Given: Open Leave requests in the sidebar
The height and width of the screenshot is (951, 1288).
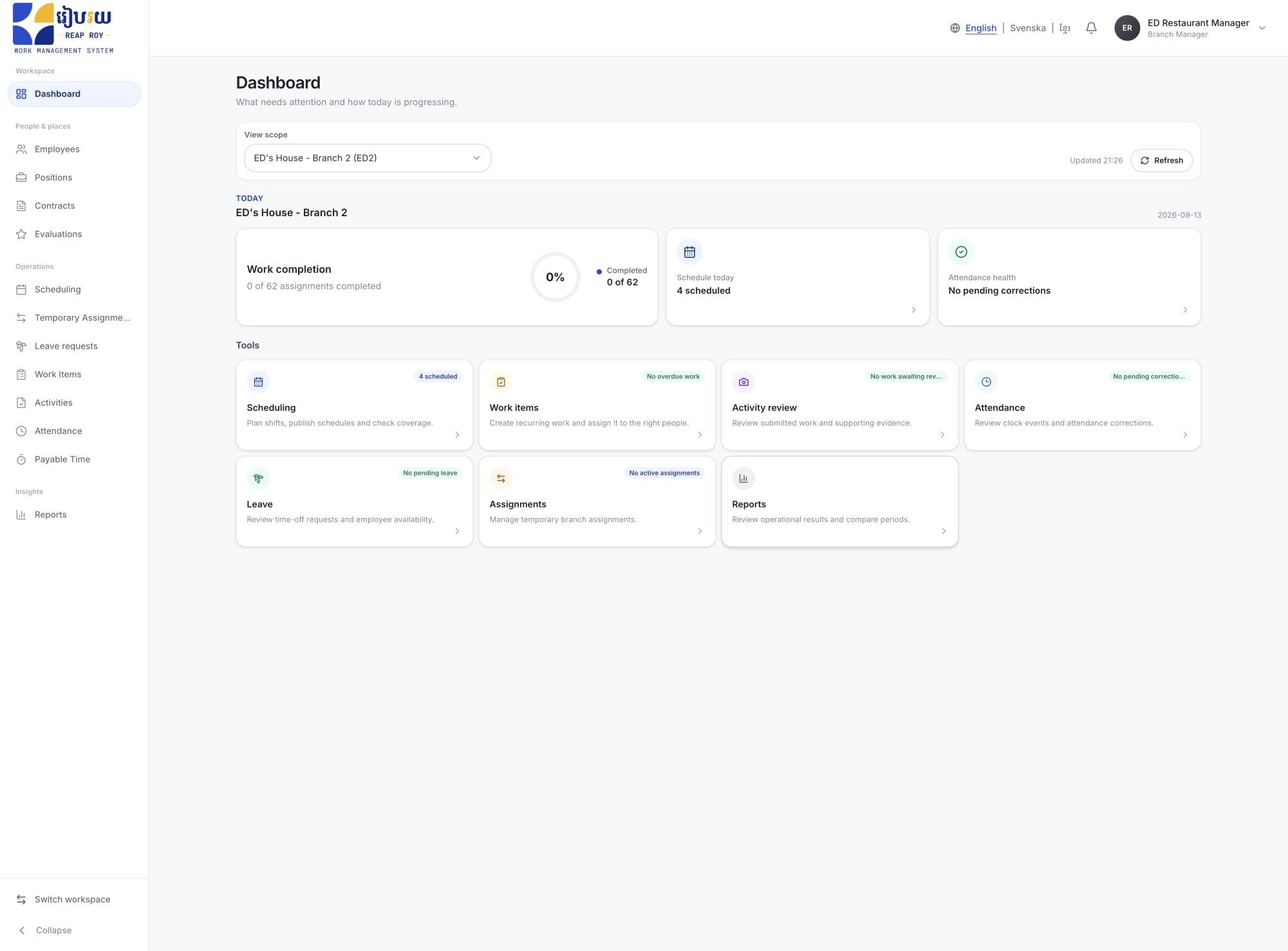Looking at the screenshot, I should pos(74,346).
